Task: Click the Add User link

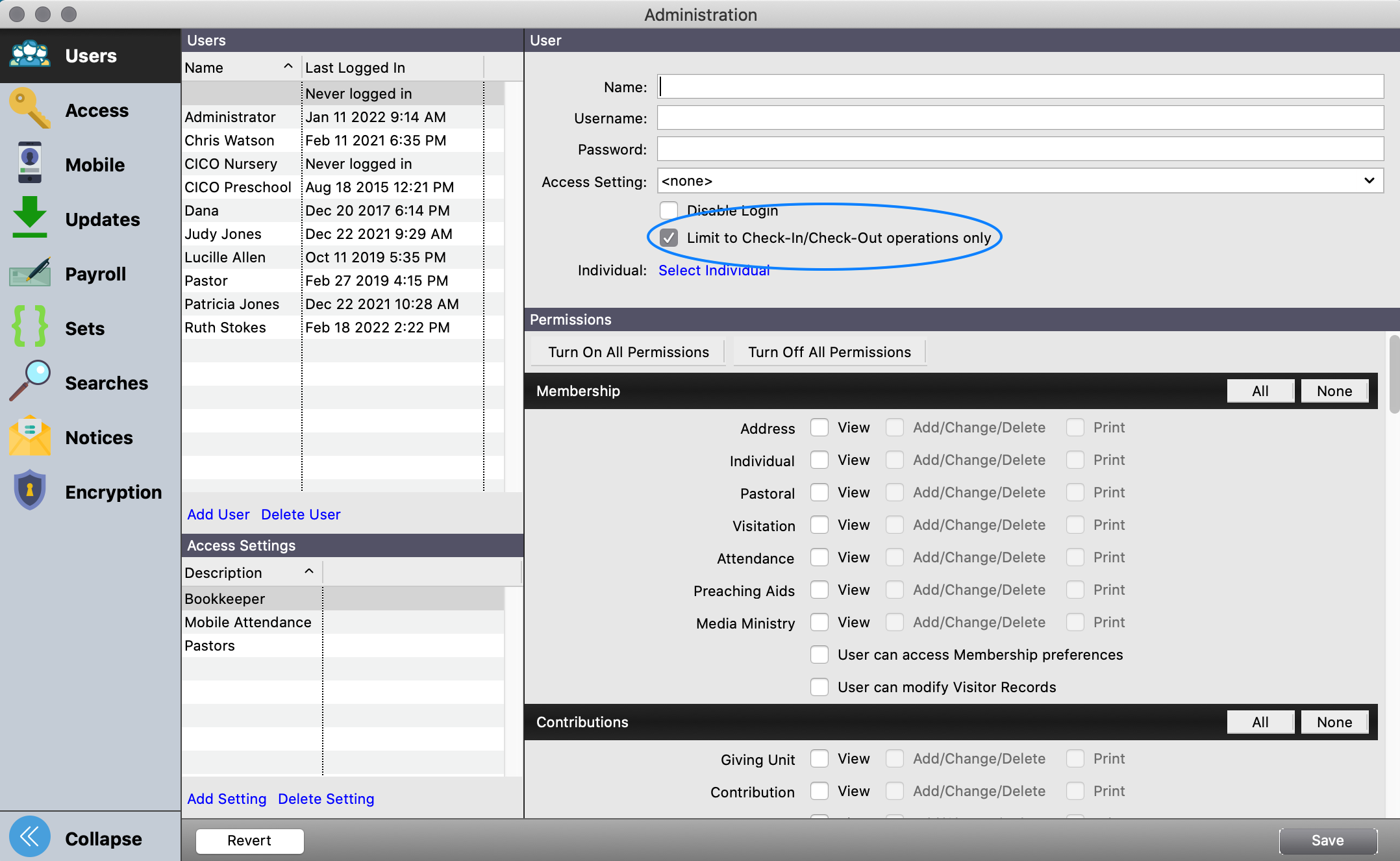Action: [x=218, y=514]
